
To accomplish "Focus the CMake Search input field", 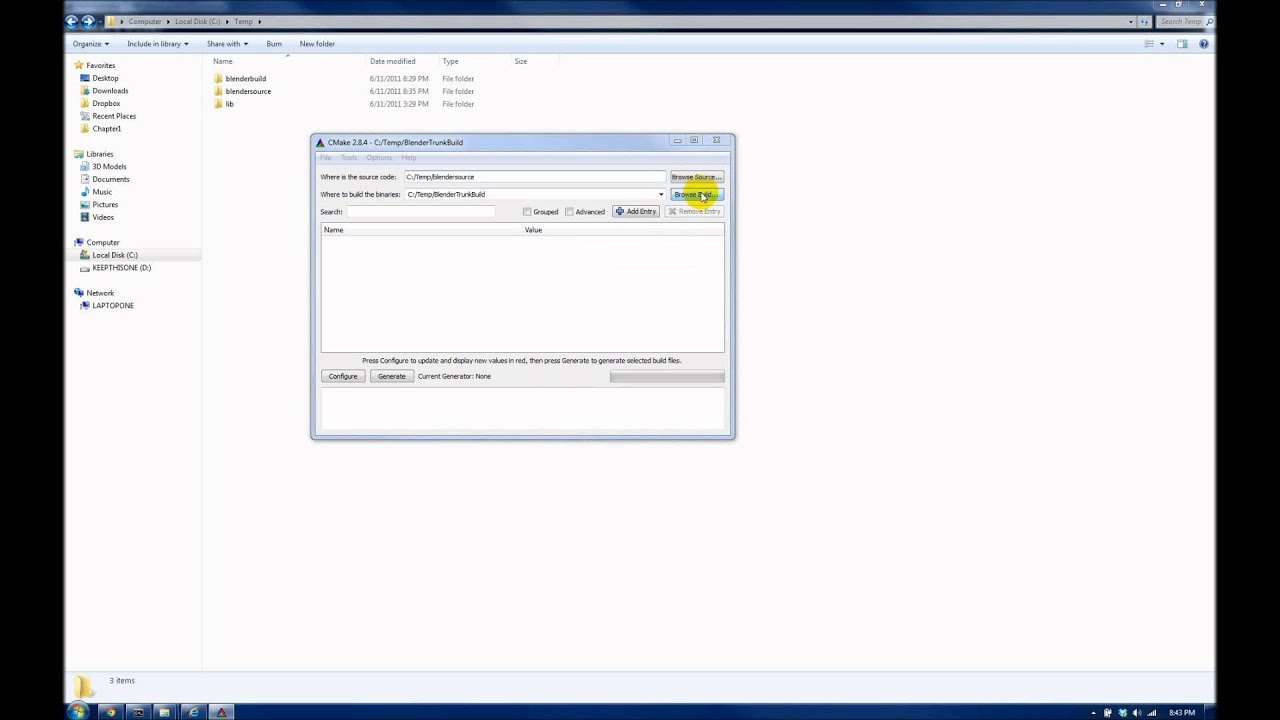I will tap(420, 212).
